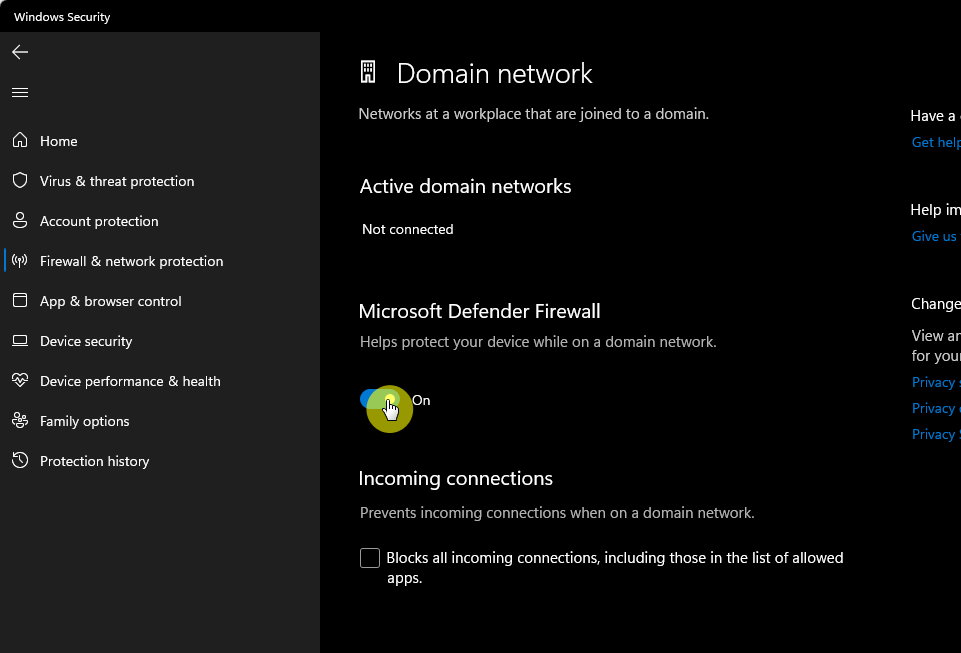
Task: Open the third Privacy link
Action: 936,434
